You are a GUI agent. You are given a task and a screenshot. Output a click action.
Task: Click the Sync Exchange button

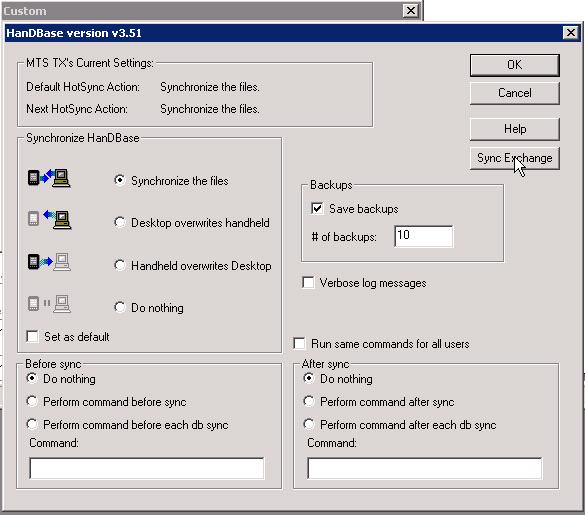514,158
